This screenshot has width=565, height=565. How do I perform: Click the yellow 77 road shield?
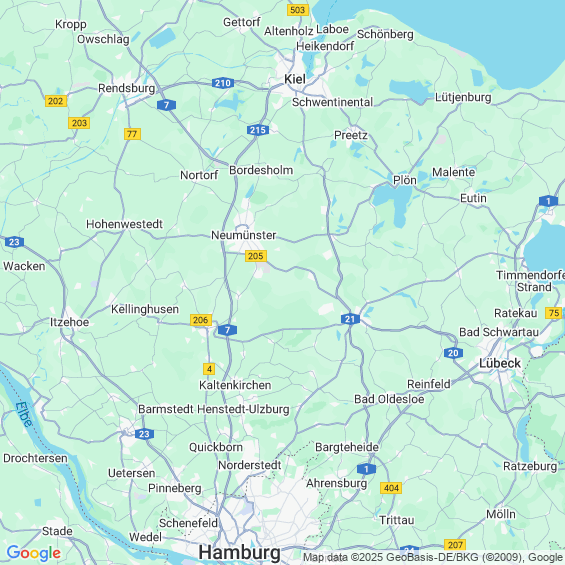132,134
